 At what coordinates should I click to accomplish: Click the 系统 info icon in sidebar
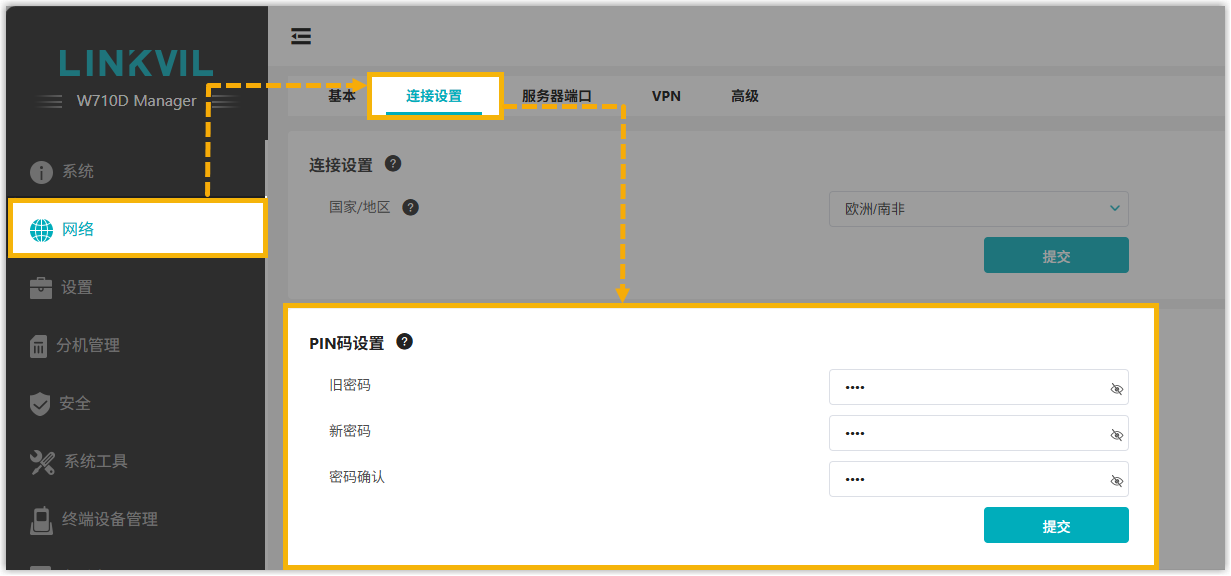click(x=41, y=172)
